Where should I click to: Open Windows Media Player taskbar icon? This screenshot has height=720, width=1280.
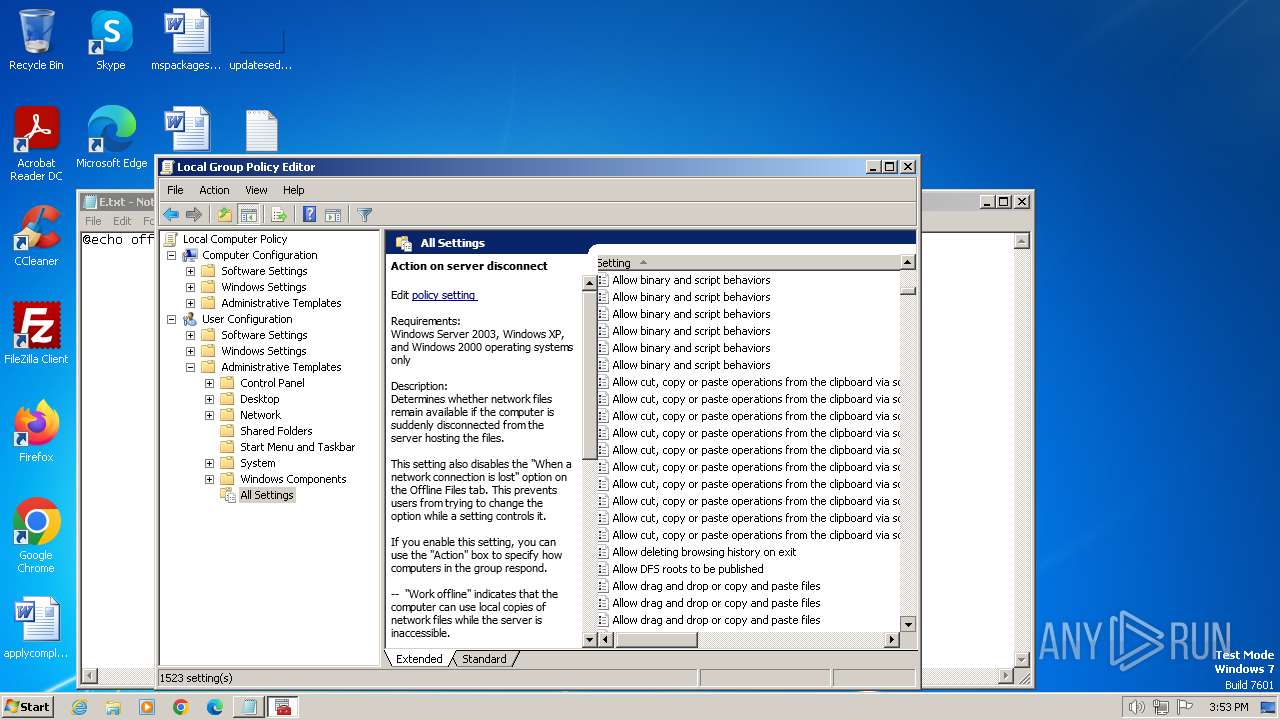coord(147,707)
